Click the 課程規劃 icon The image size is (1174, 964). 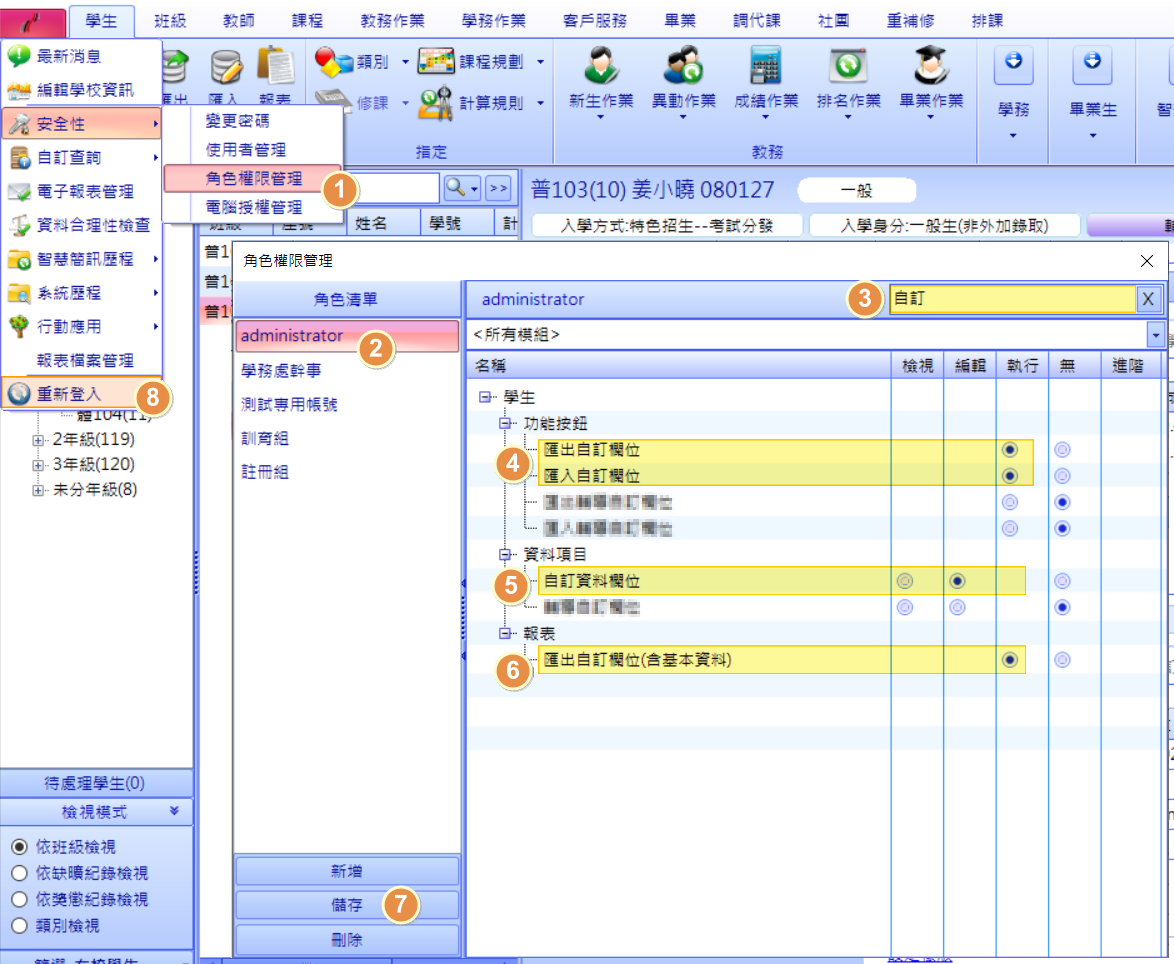pos(437,61)
